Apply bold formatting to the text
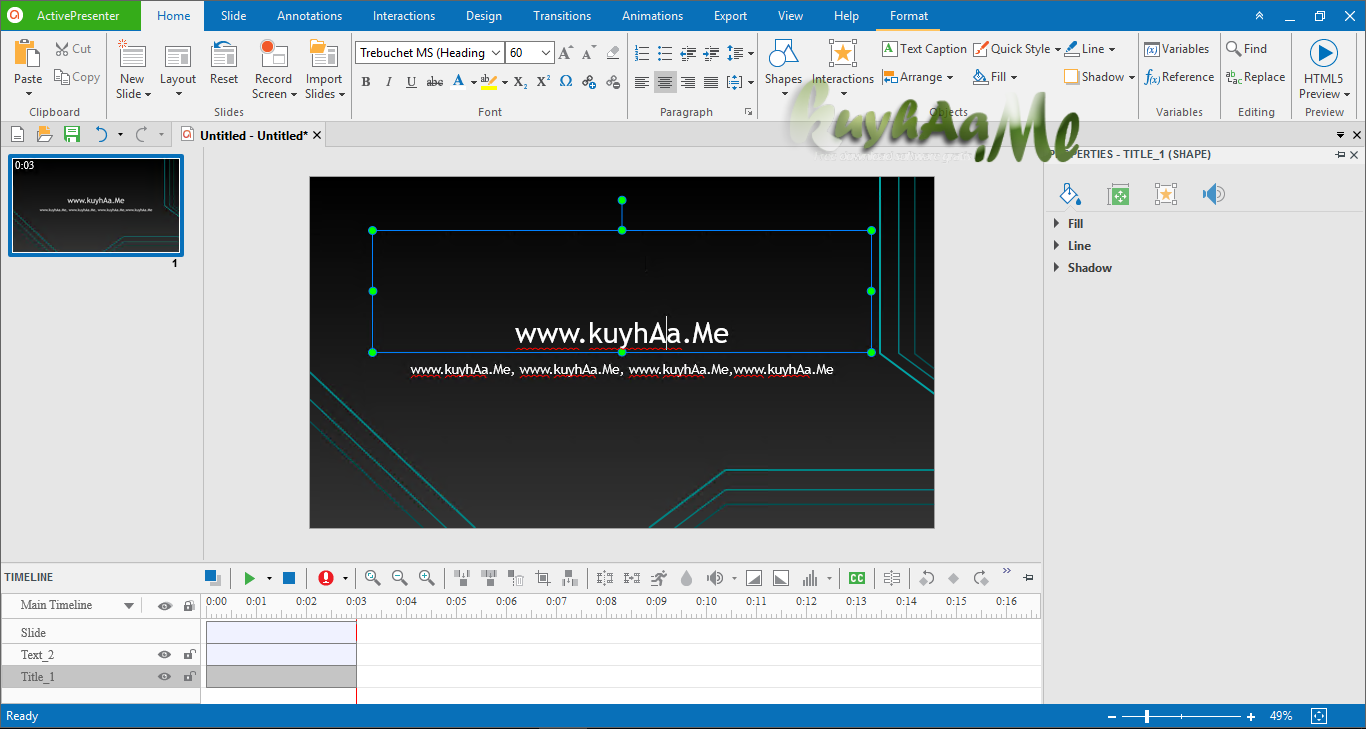This screenshot has height=729, width=1366. tap(365, 82)
